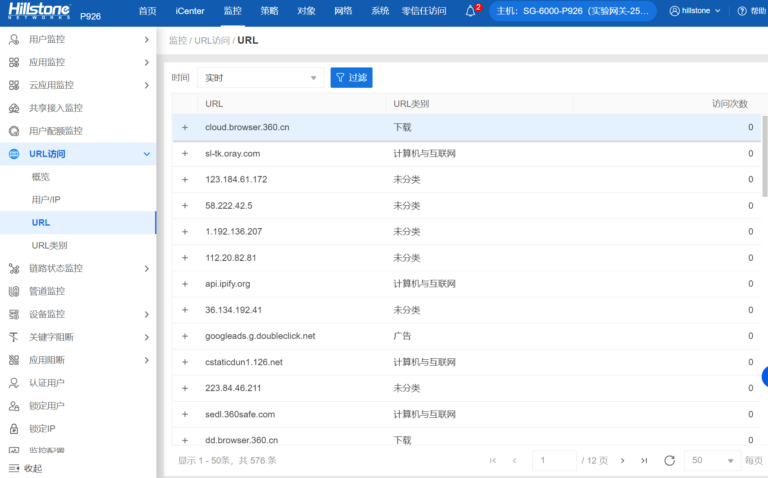Expand the 用户监控 submenu chevron
The image size is (768, 478).
(146, 39)
